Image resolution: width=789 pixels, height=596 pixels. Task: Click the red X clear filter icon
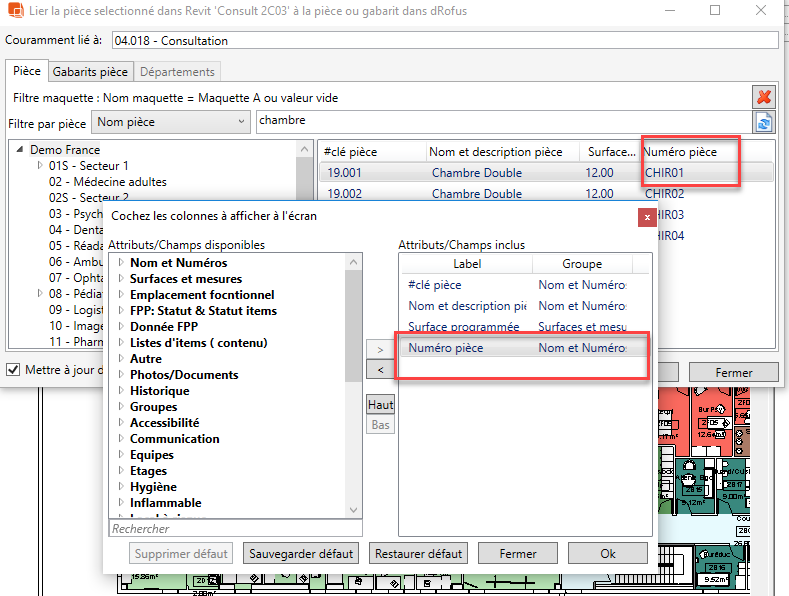(764, 97)
